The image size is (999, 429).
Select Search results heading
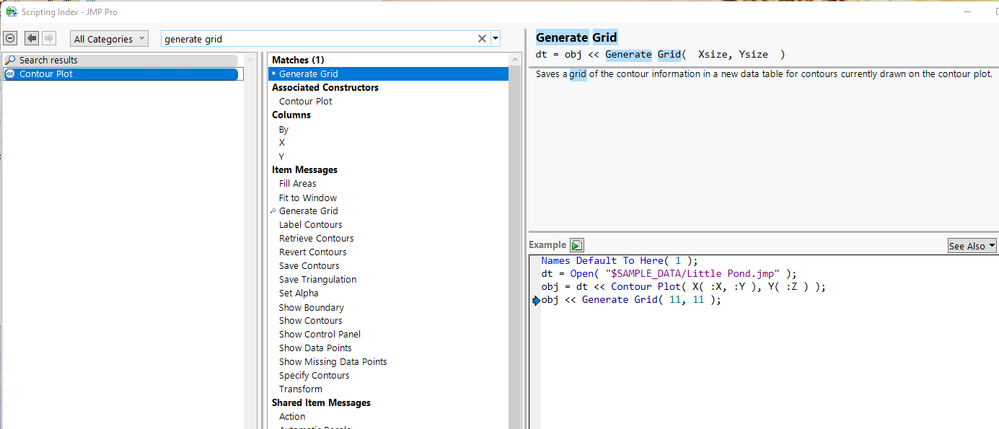121,60
